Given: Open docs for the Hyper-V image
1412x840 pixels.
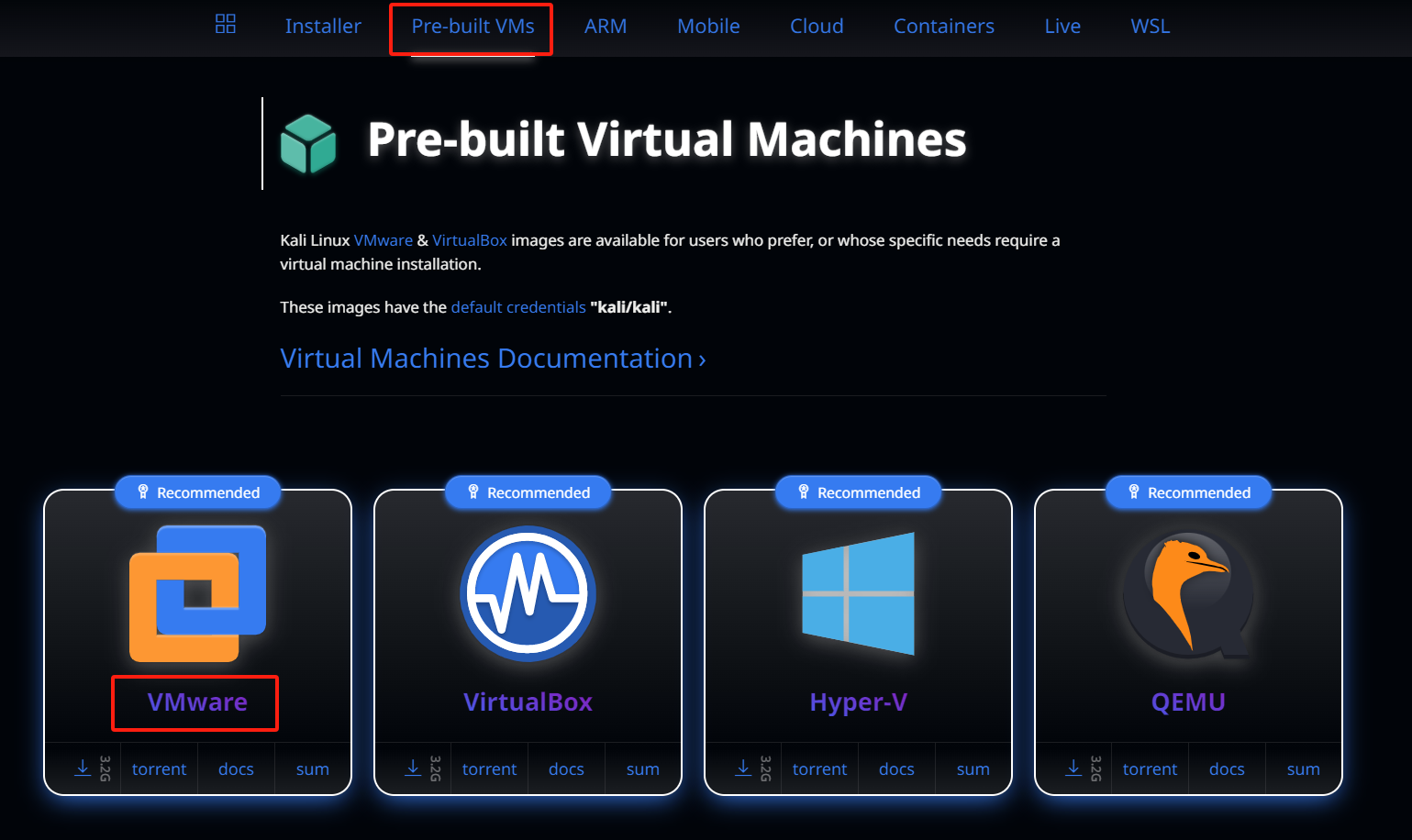Looking at the screenshot, I should pos(896,769).
